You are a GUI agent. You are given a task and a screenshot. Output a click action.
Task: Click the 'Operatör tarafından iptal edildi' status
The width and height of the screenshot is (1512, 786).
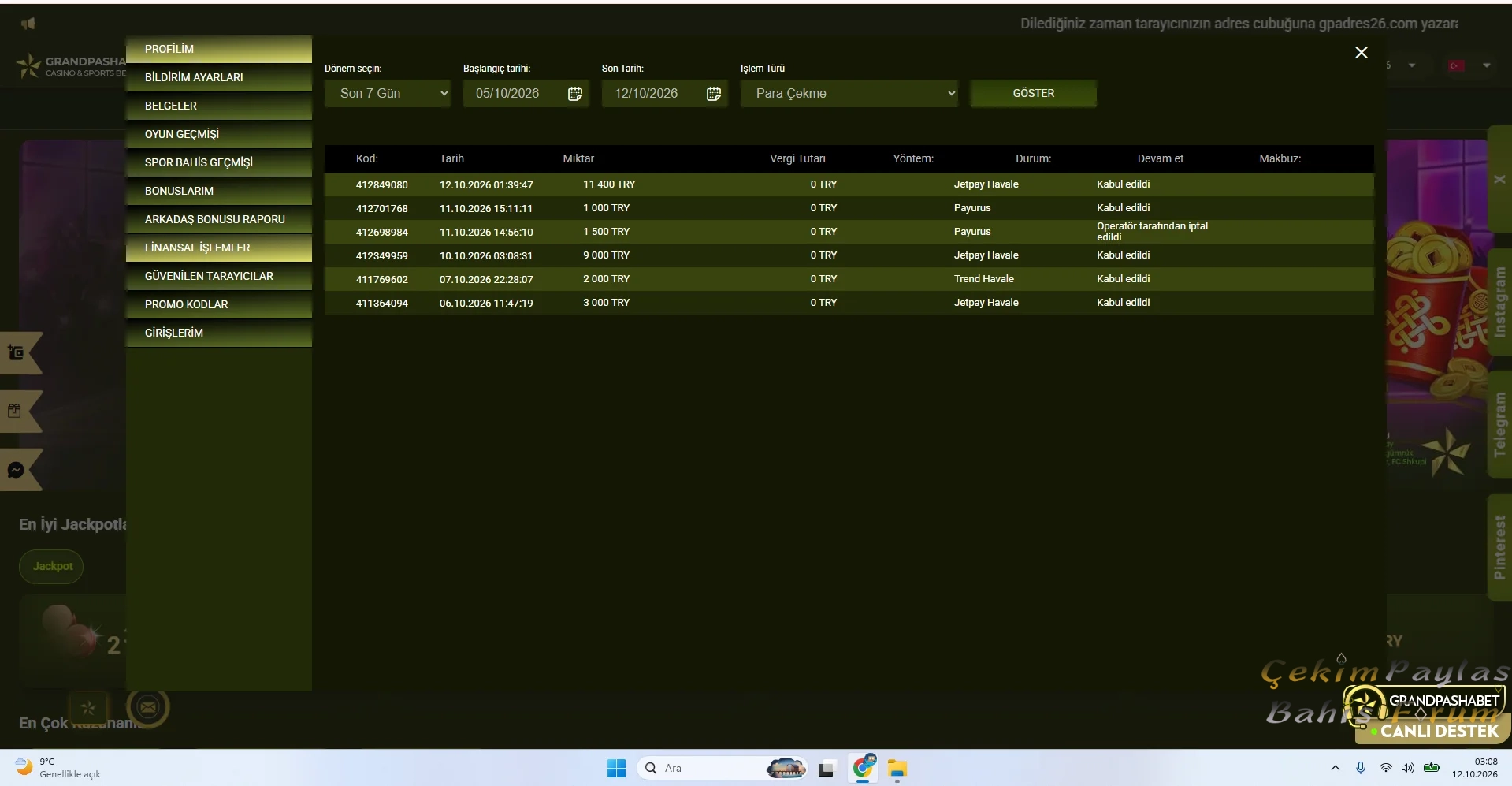point(1152,232)
